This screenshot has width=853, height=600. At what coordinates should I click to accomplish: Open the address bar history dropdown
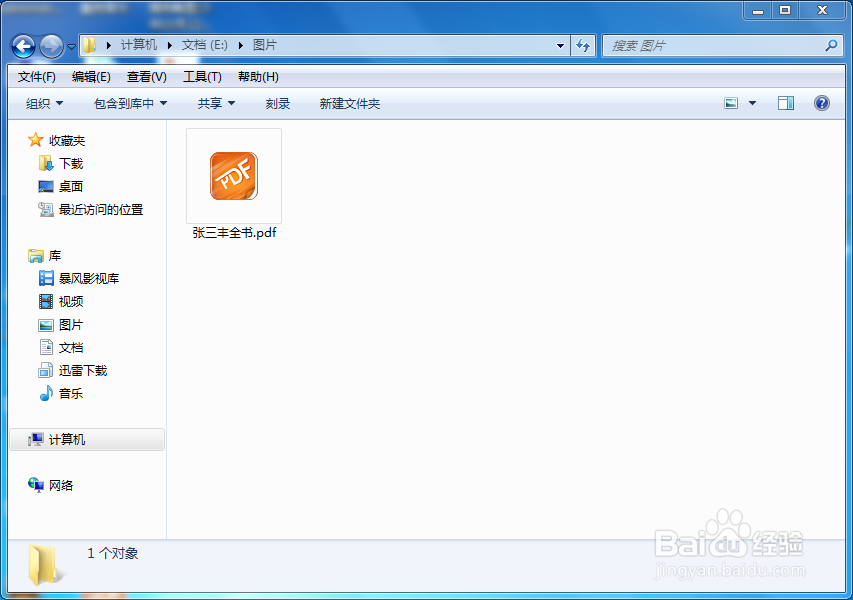tap(560, 46)
